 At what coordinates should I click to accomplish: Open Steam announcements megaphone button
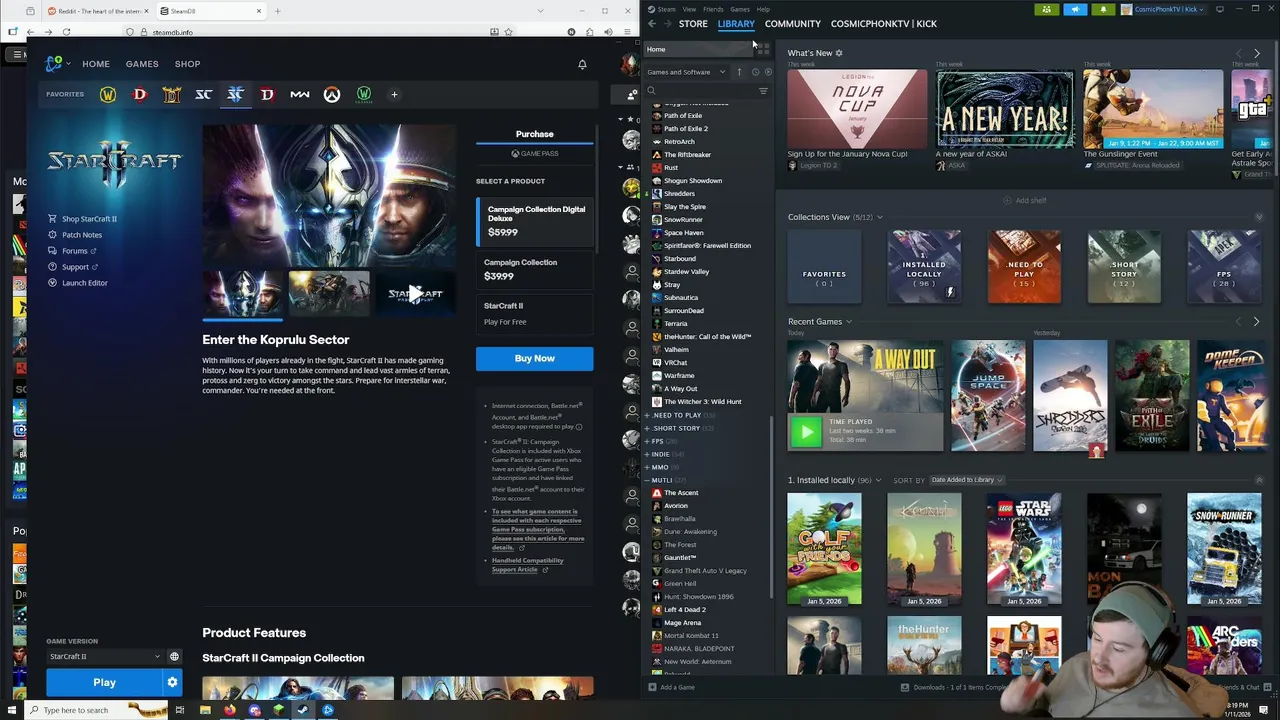click(x=1075, y=9)
